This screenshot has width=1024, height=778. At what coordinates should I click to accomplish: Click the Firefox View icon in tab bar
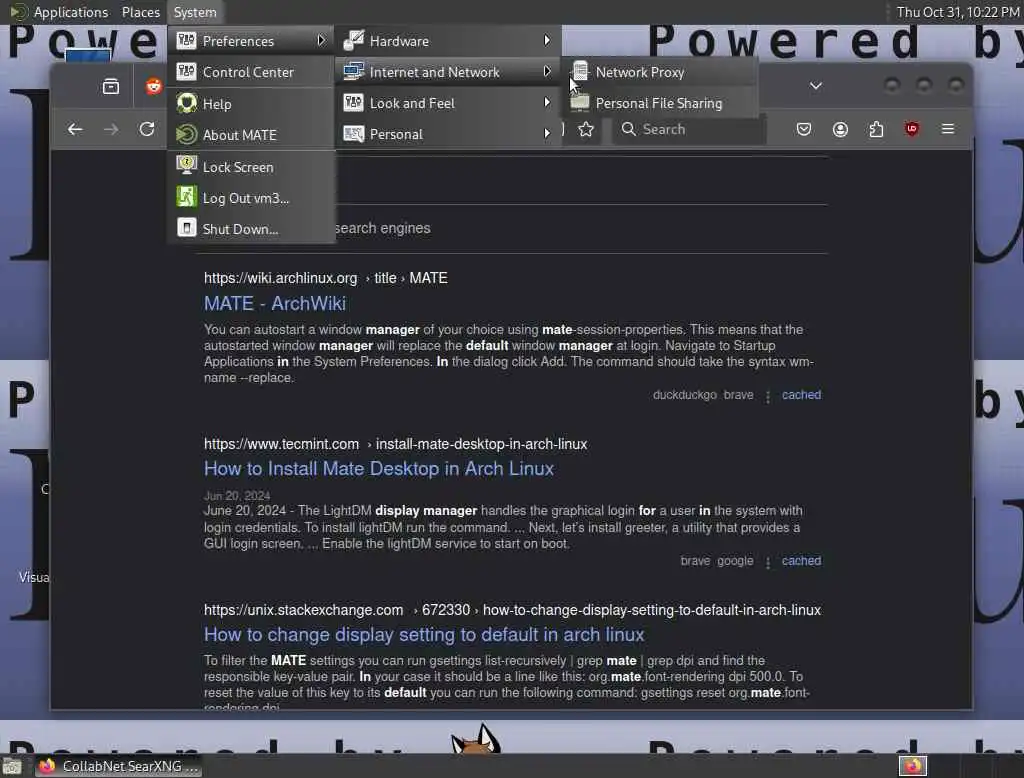tap(111, 86)
